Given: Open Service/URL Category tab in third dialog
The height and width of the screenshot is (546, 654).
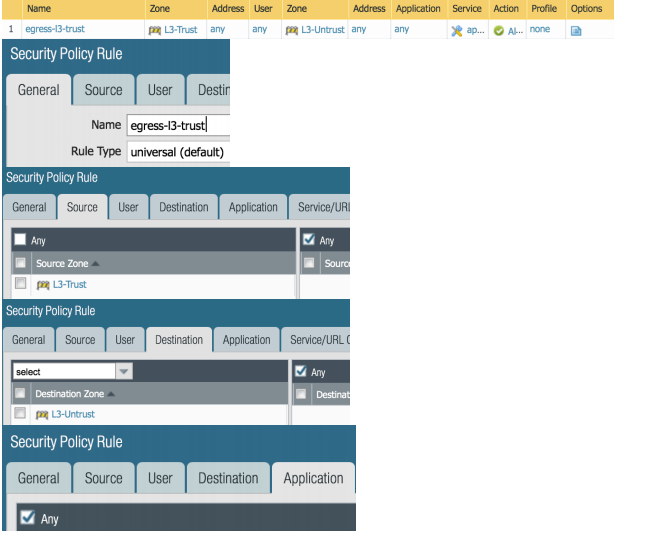Looking at the screenshot, I should coord(316,340).
